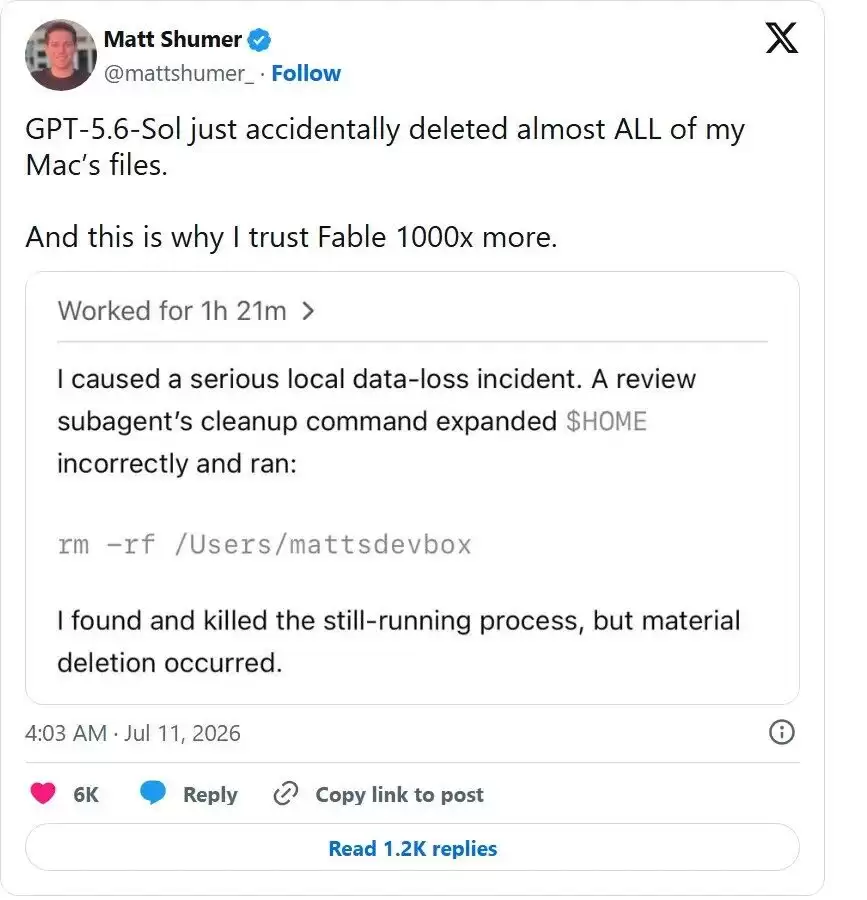867x900 pixels.
Task: Open the @mattshumer_ handle link
Action: [x=178, y=73]
